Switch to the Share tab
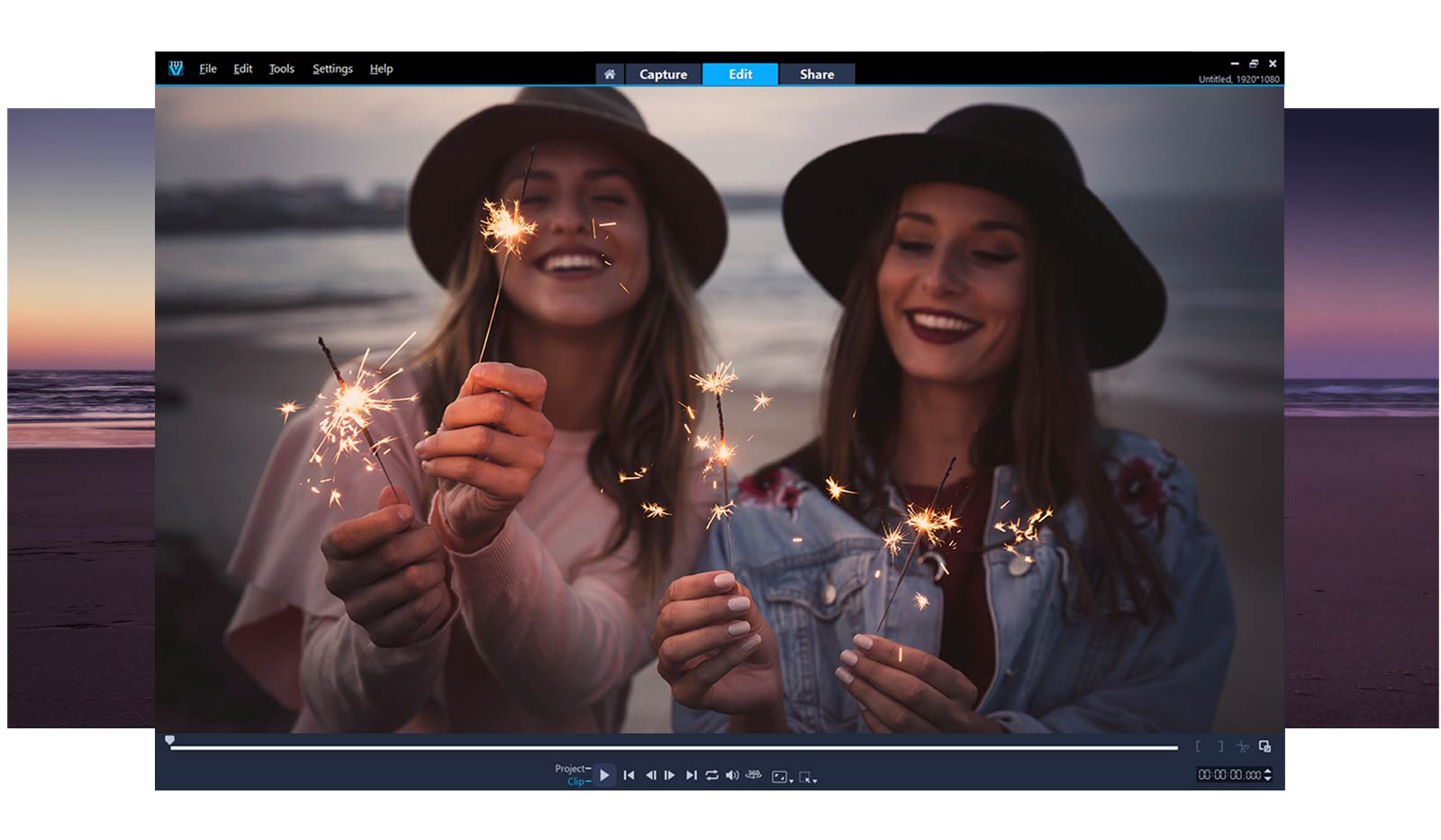 [816, 75]
